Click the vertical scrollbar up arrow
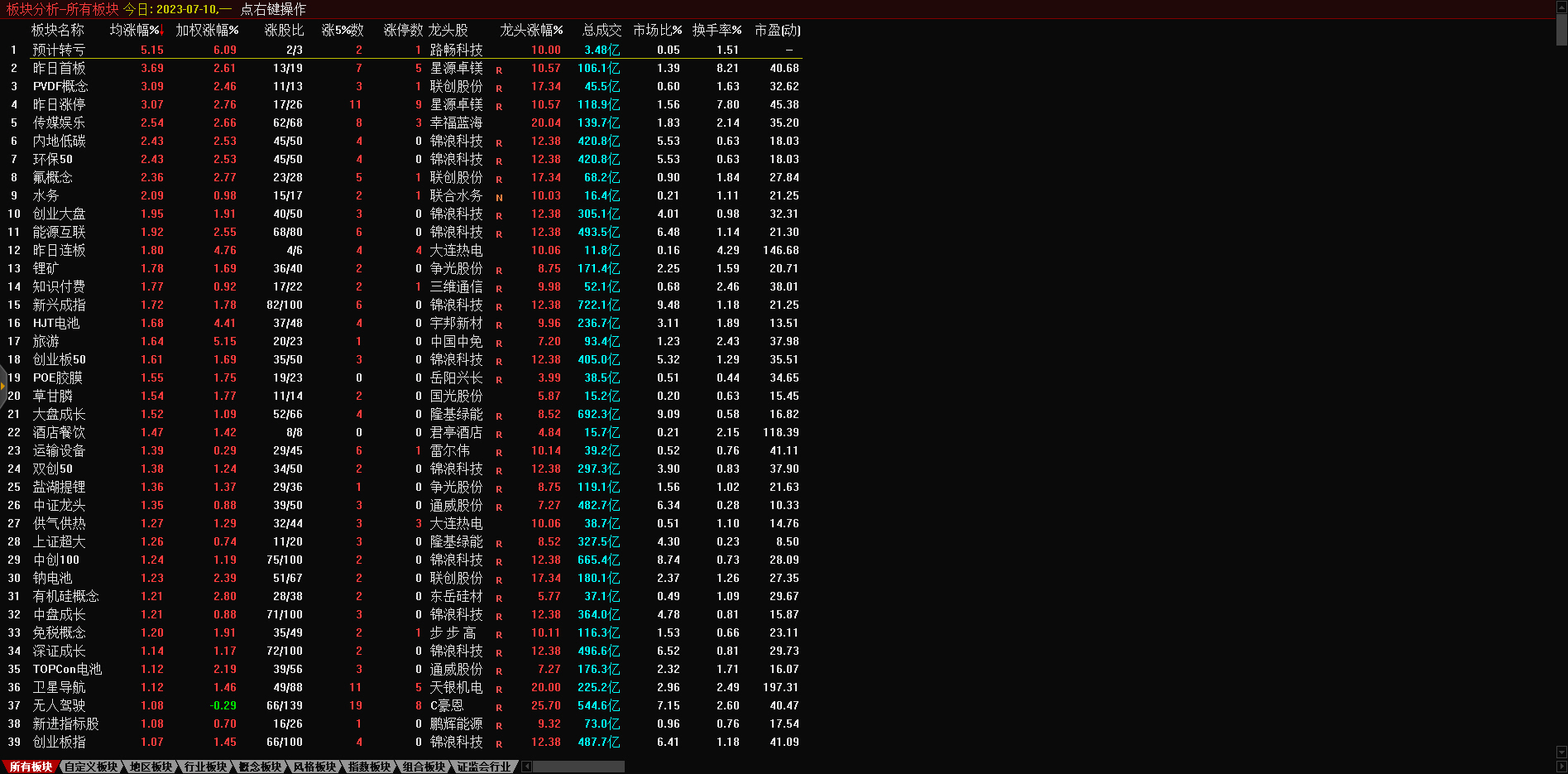The image size is (1568, 774). tap(1561, 7)
